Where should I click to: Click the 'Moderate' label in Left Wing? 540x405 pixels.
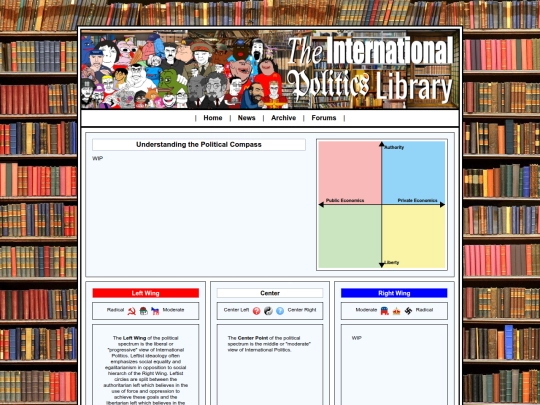click(x=174, y=310)
